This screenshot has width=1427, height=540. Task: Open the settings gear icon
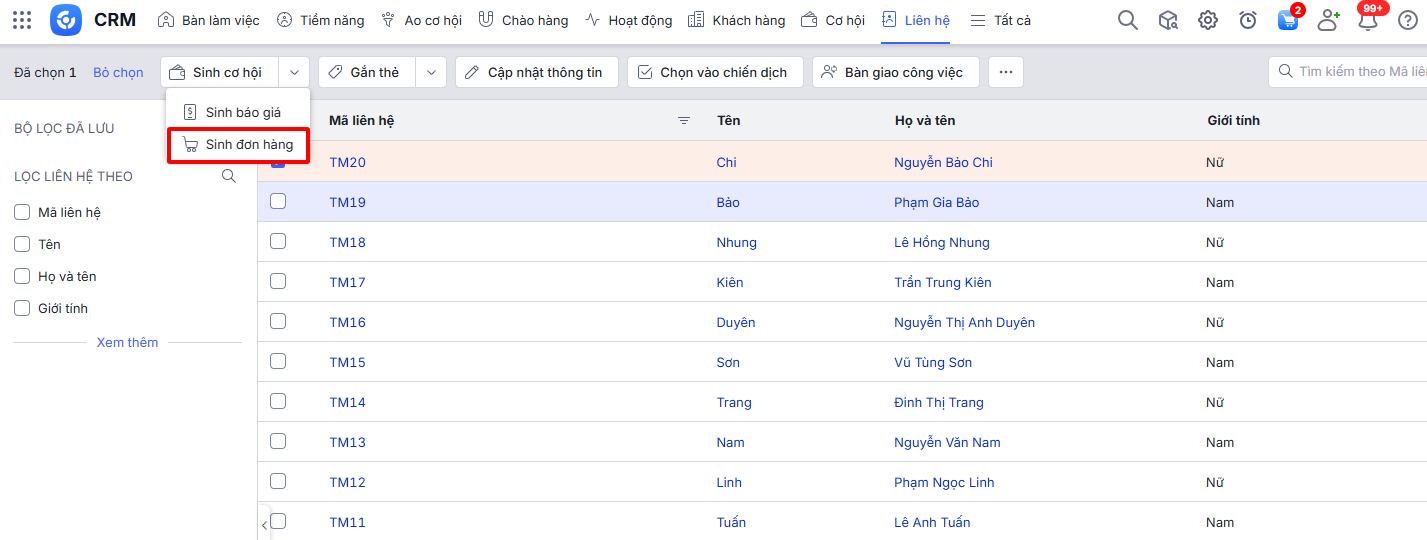tap(1208, 20)
